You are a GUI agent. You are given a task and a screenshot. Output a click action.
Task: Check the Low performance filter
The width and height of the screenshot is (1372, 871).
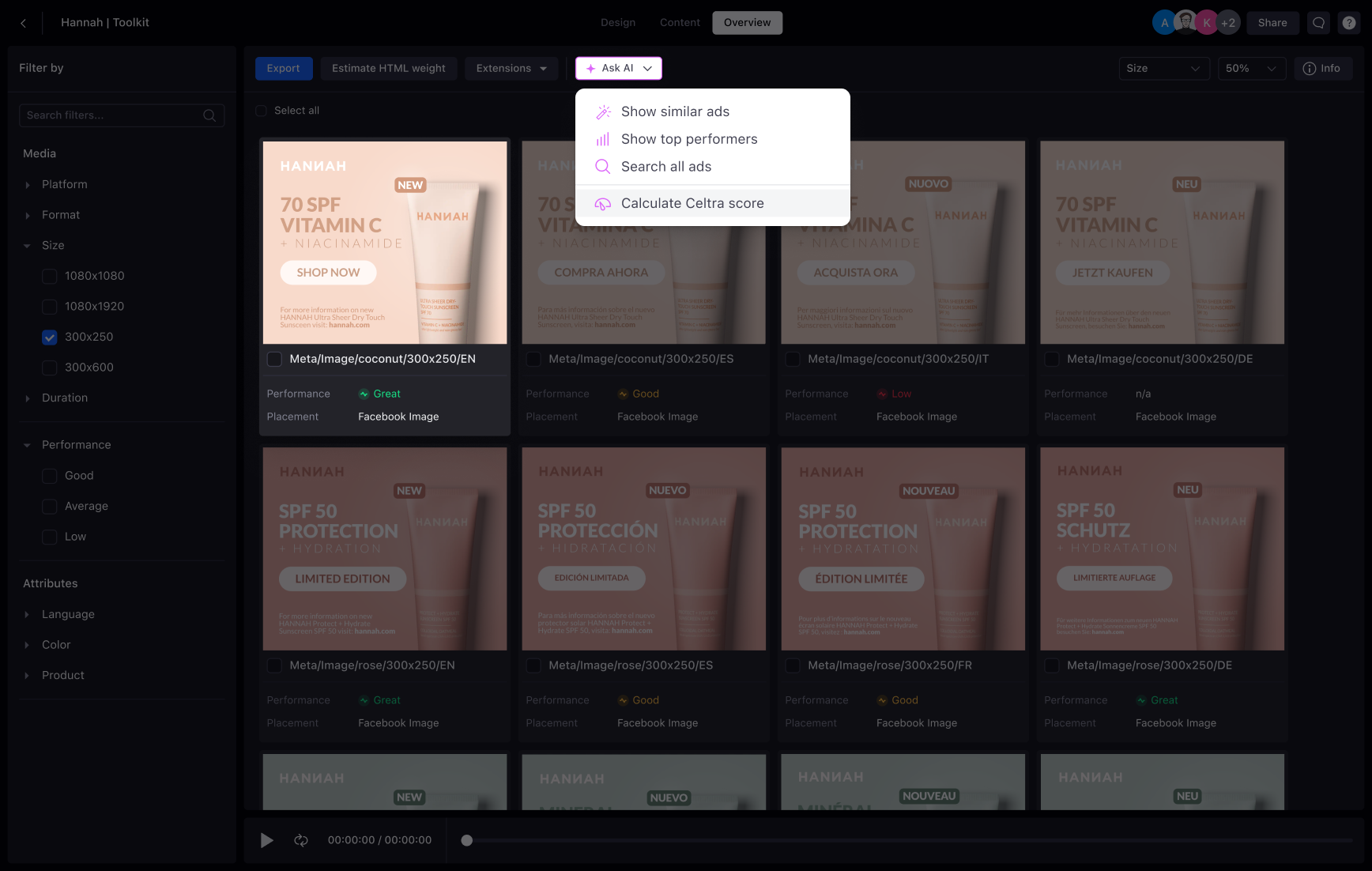pyautogui.click(x=50, y=537)
